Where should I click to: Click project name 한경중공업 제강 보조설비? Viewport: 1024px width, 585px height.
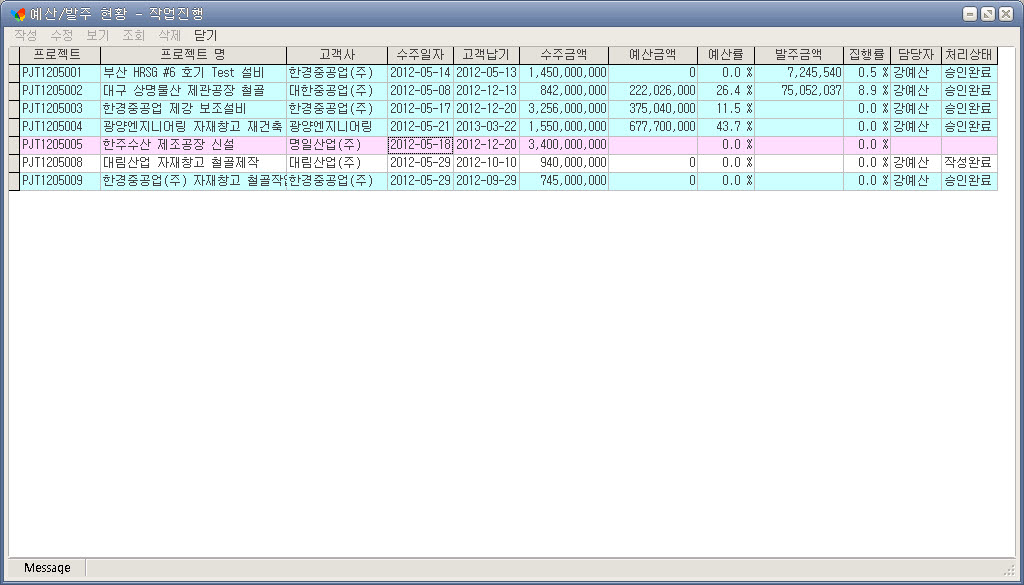point(193,108)
